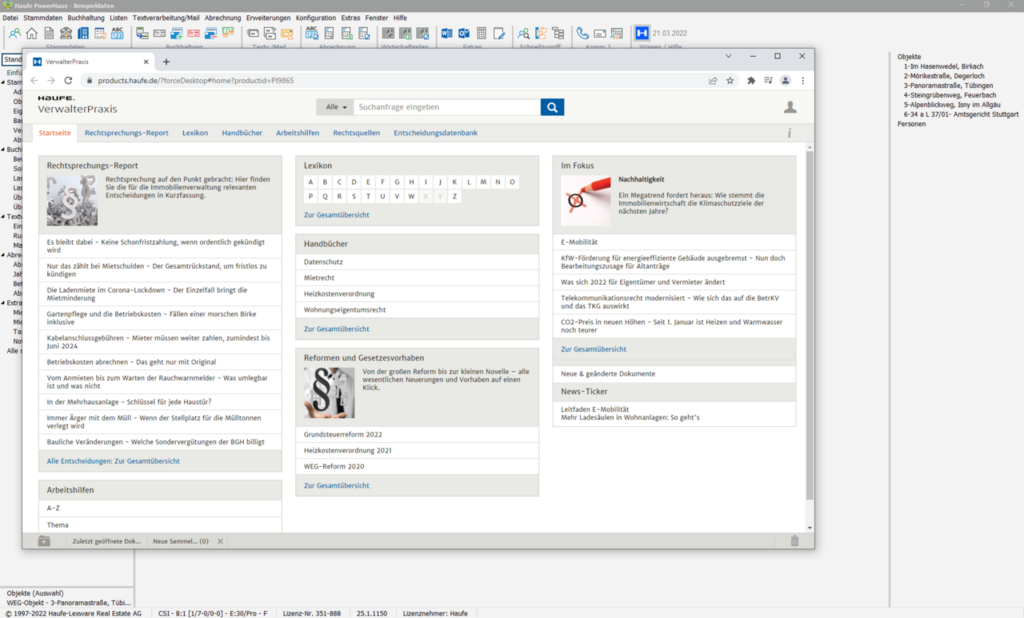
Task: Start search with the blue magnifier button
Action: coord(552,107)
